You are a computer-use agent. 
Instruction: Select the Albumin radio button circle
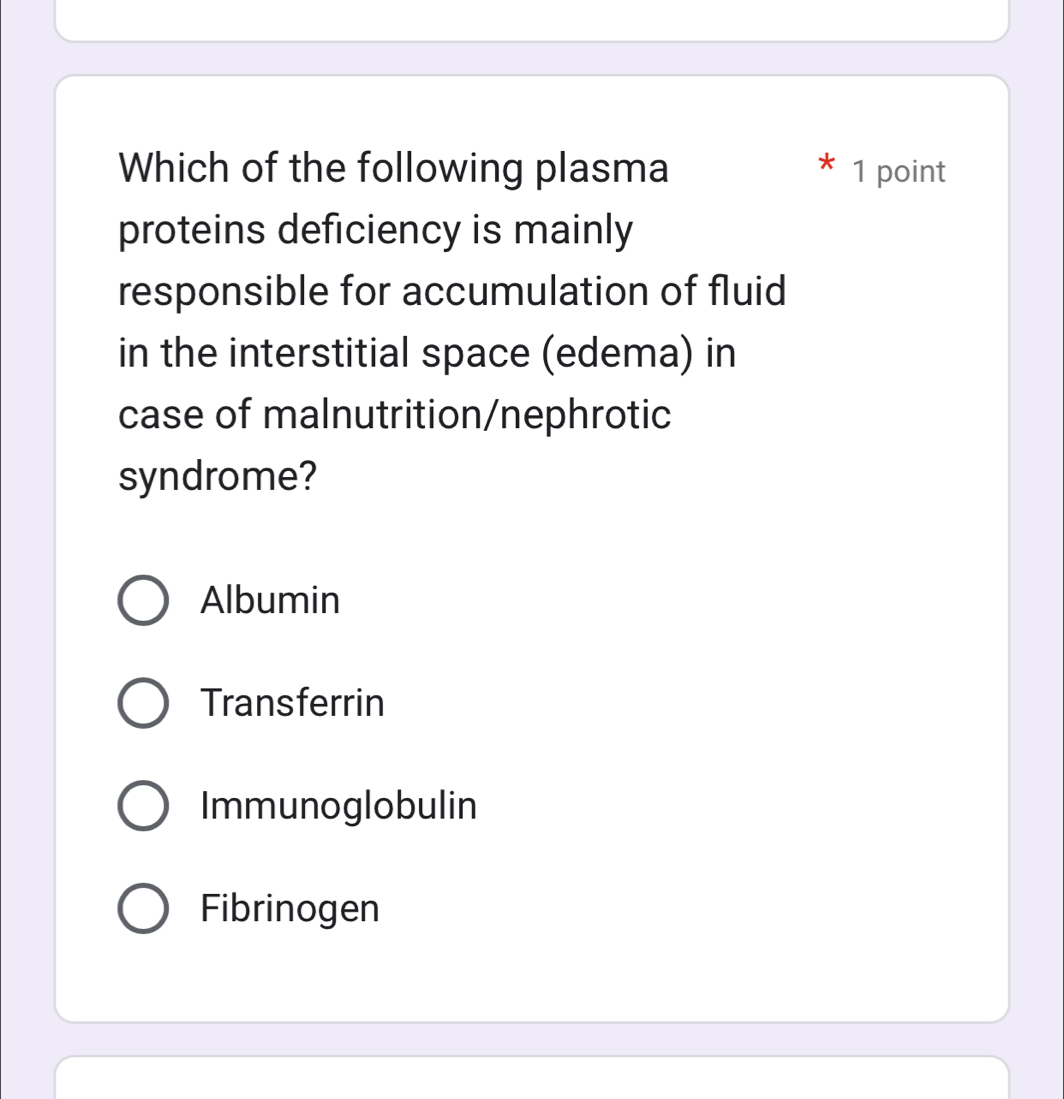coord(143,601)
